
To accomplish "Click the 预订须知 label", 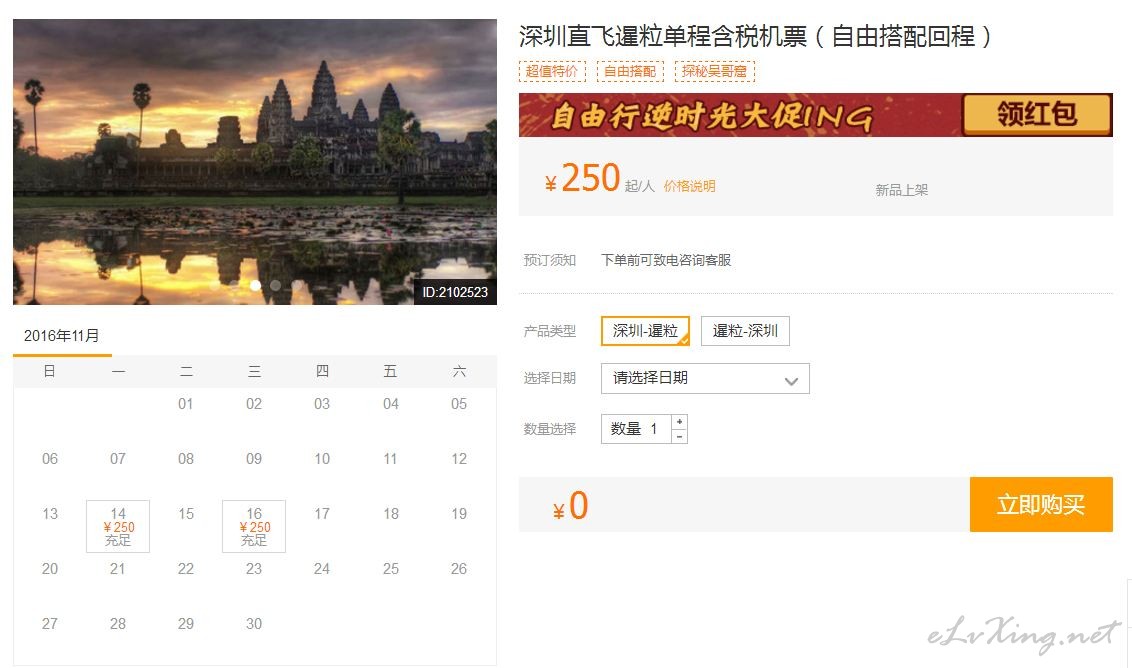I will [549, 260].
